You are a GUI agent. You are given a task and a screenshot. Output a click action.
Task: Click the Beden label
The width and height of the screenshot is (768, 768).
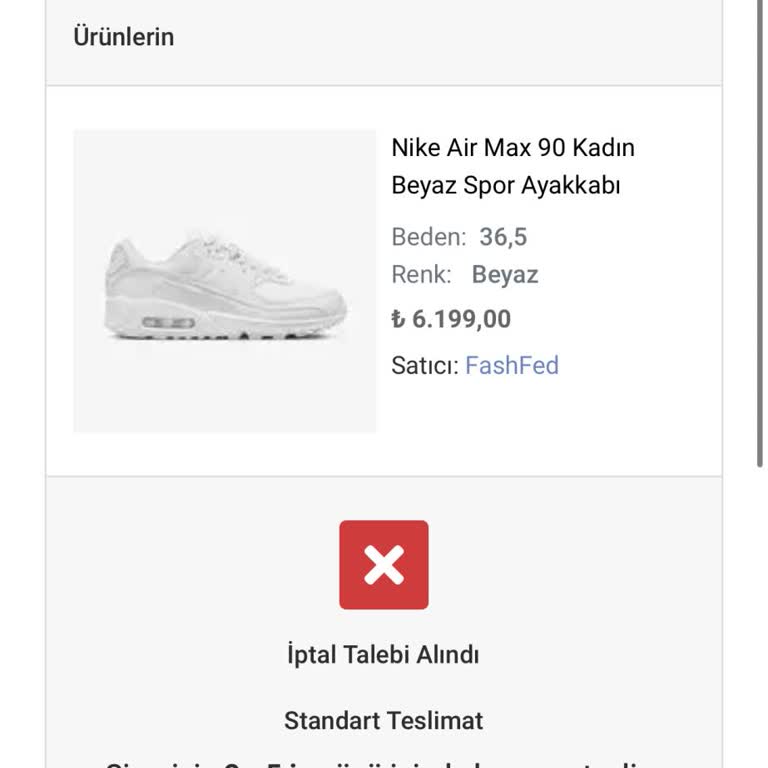tap(428, 237)
